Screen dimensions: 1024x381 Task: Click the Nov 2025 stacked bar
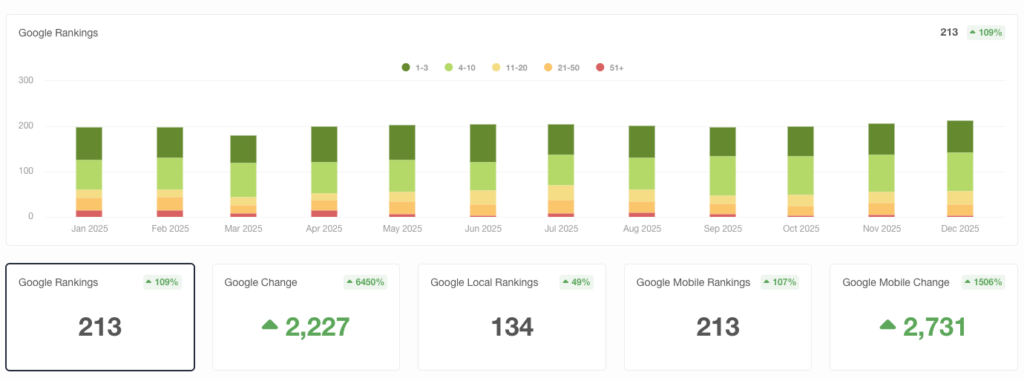tap(882, 171)
